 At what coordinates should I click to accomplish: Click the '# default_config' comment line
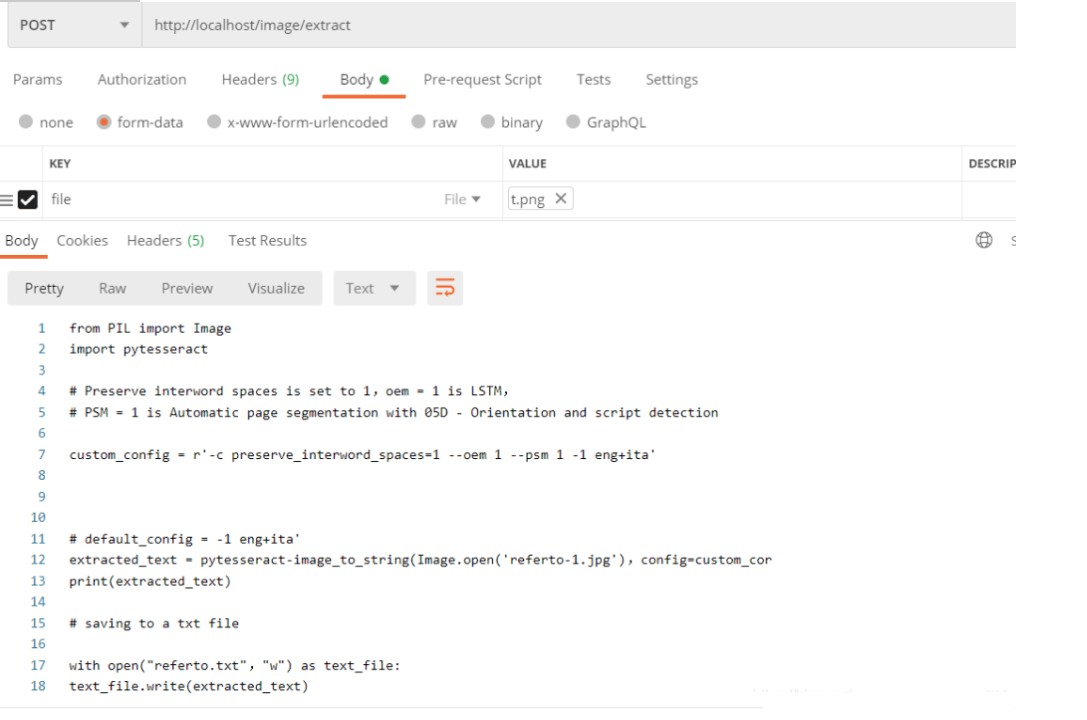(184, 539)
